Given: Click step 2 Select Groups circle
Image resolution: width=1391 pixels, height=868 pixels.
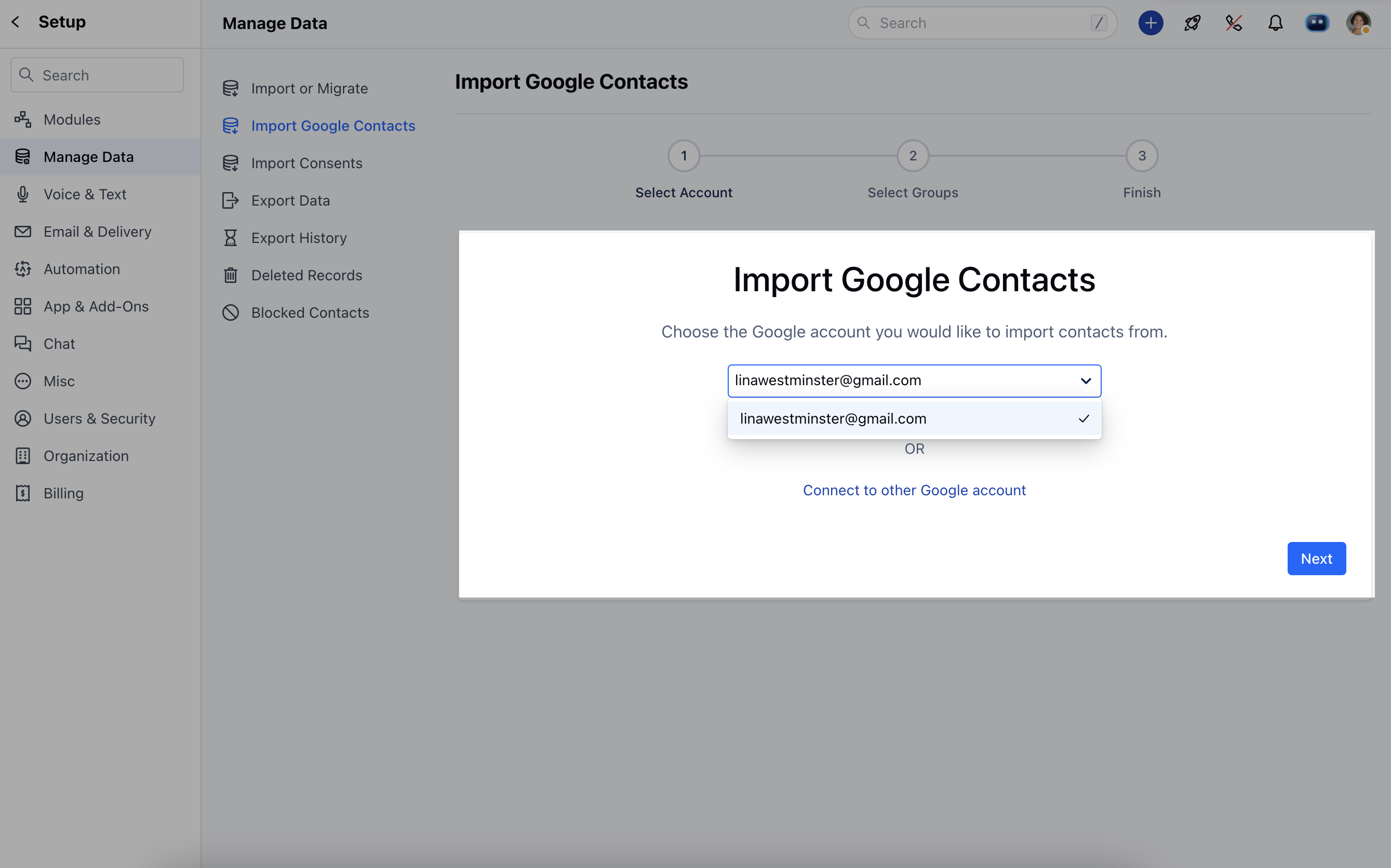Looking at the screenshot, I should point(912,156).
